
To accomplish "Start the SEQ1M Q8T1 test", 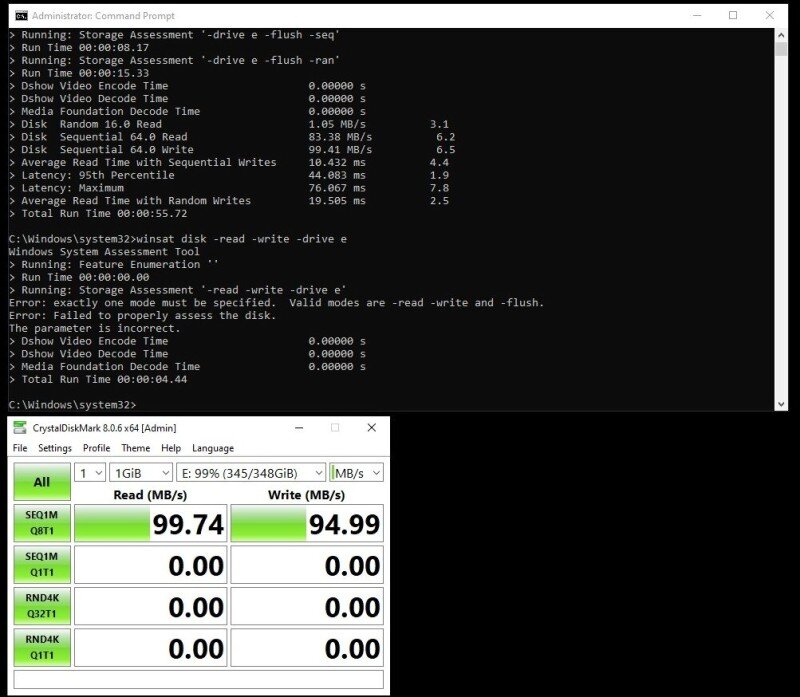I will click(42, 523).
